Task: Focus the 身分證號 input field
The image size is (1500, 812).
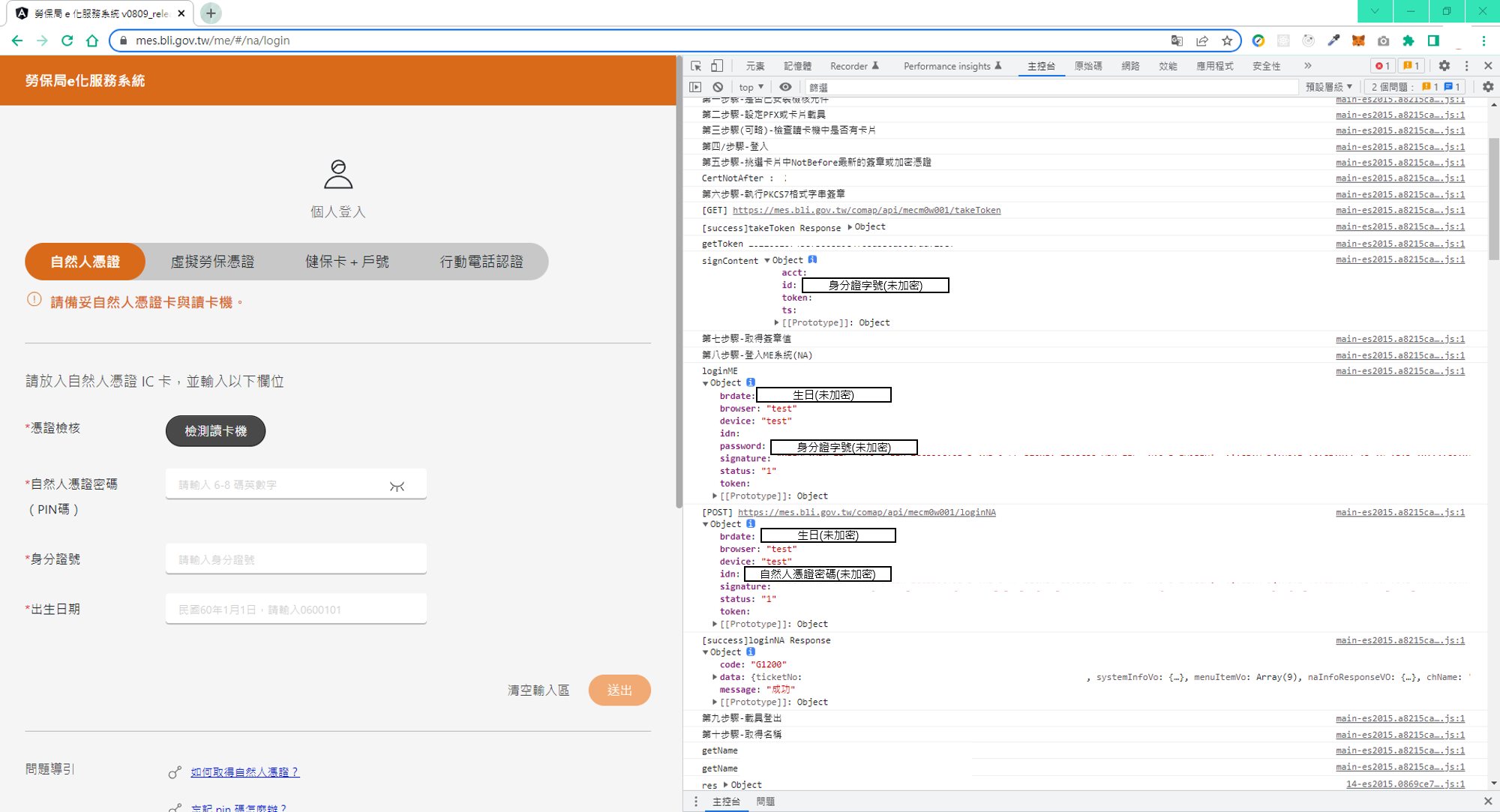Action: click(295, 559)
